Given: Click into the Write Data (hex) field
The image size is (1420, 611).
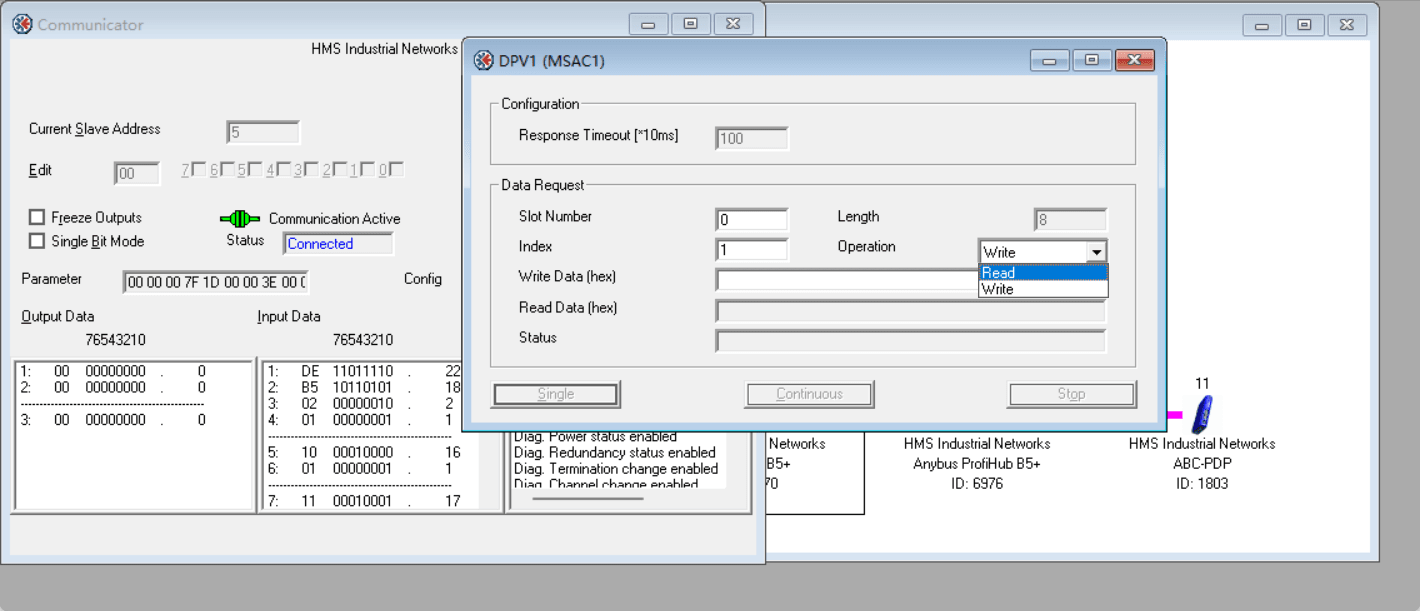Looking at the screenshot, I should pyautogui.click(x=847, y=280).
